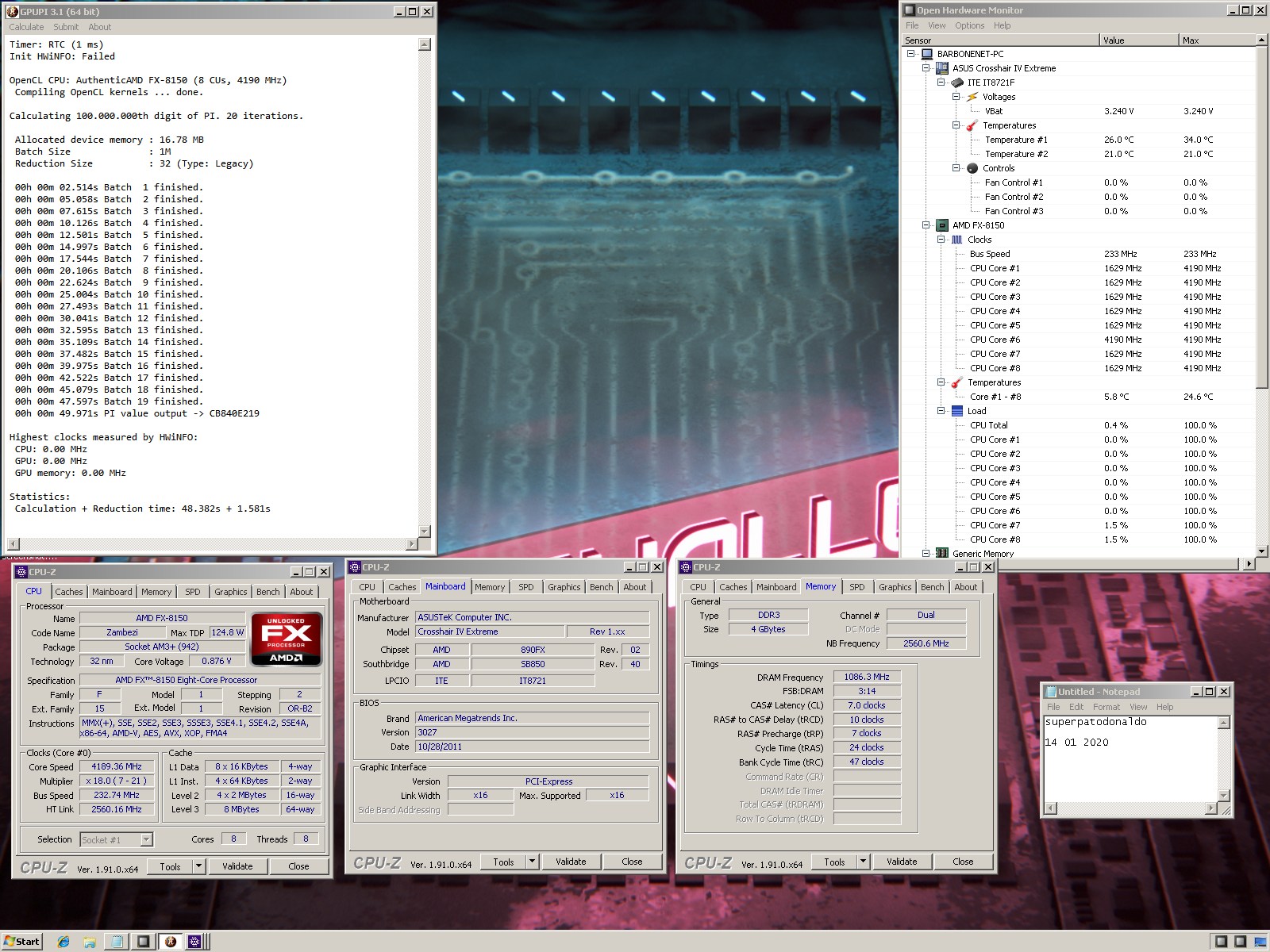Switch to Graphics tab in CPU-Z Memory window

895,587
